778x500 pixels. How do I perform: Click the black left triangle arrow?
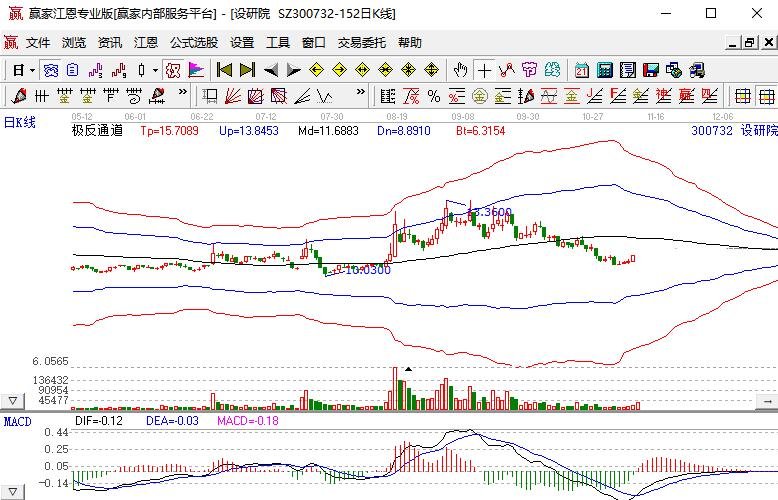click(271, 70)
